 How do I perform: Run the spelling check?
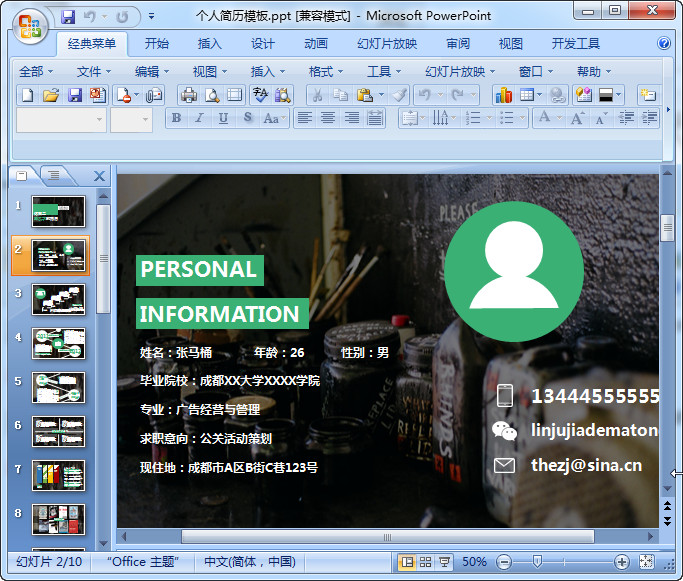[x=260, y=95]
